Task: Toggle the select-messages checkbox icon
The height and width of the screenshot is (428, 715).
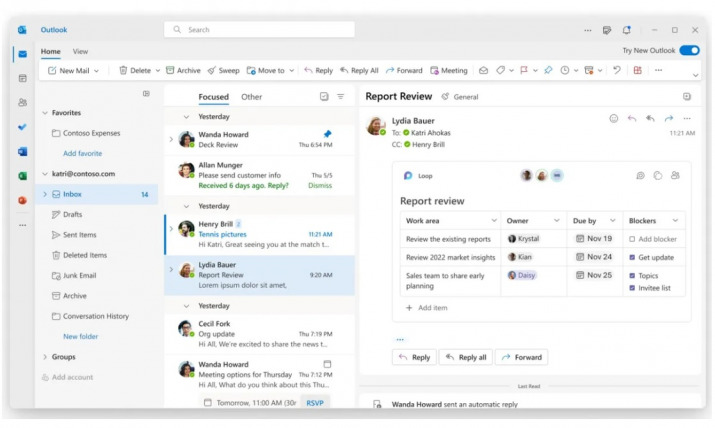Action: [324, 97]
